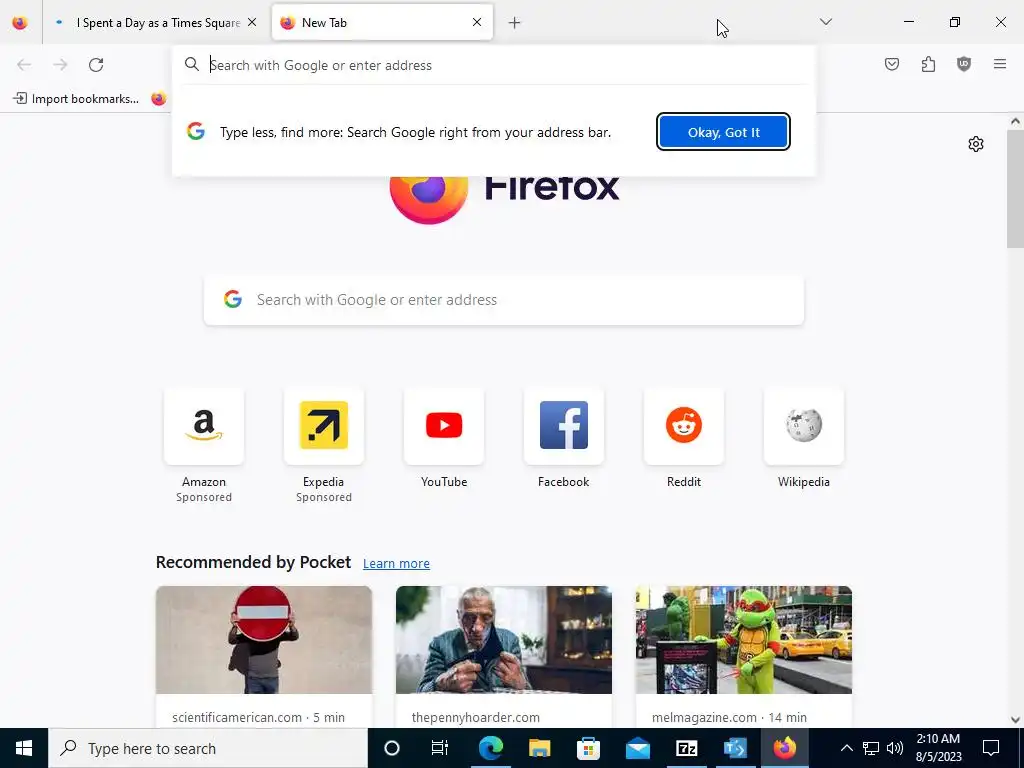This screenshot has width=1024, height=768.
Task: Select the New Tab tab
Action: tap(382, 22)
